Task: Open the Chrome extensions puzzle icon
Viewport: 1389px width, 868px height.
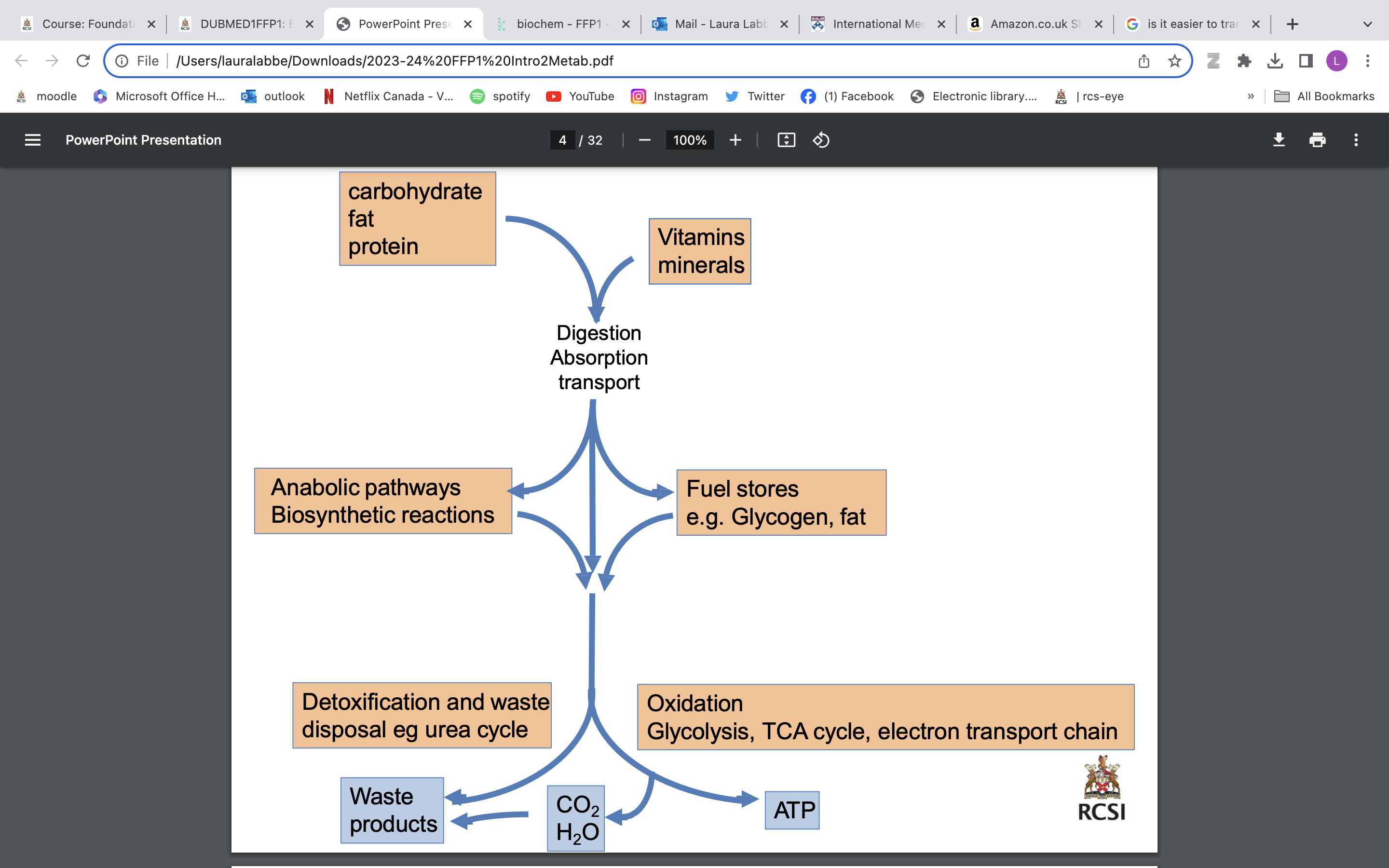Action: click(1244, 60)
